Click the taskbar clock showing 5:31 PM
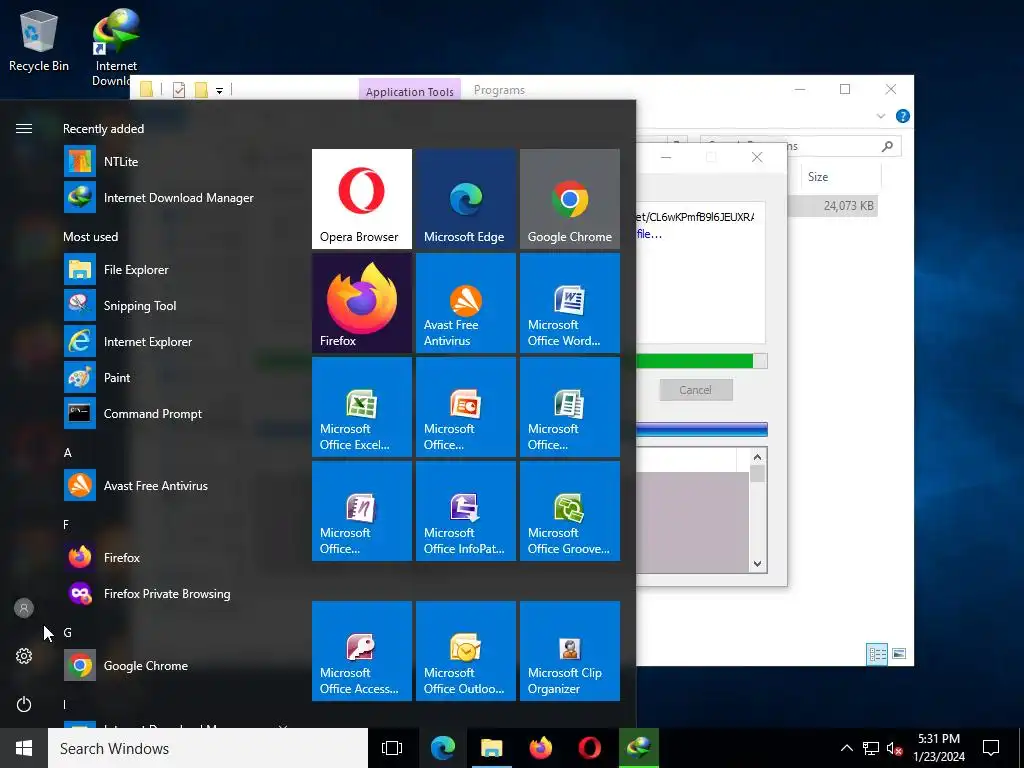The height and width of the screenshot is (768, 1024). [938, 748]
